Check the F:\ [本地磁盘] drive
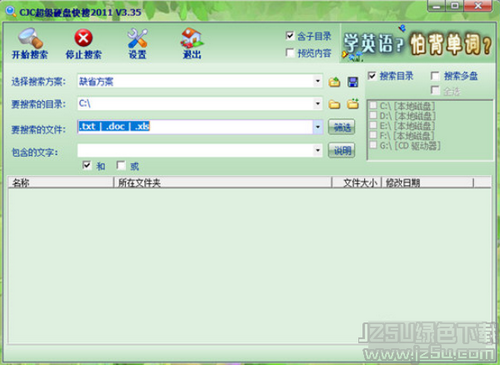Screen dimensions: 500x365 373,135
